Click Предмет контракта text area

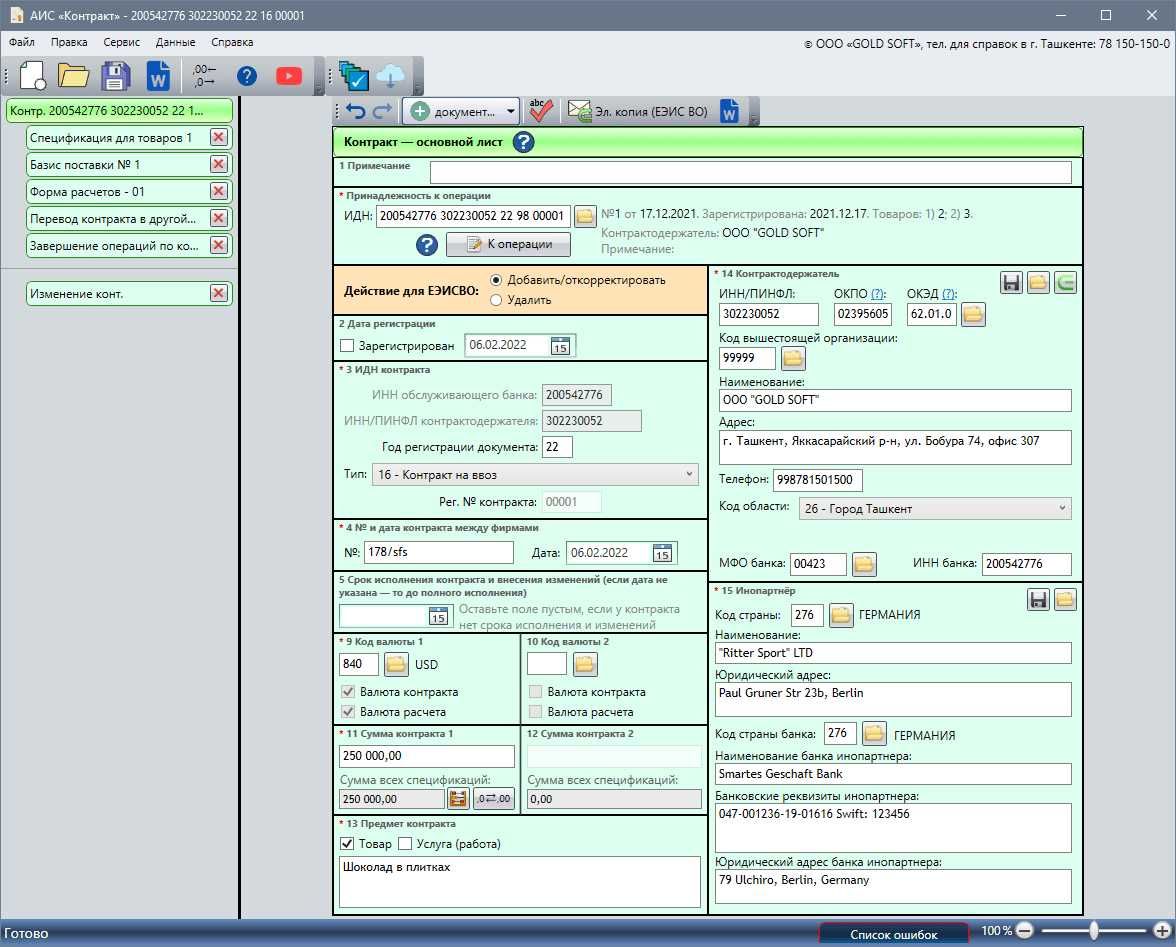pyautogui.click(x=520, y=883)
